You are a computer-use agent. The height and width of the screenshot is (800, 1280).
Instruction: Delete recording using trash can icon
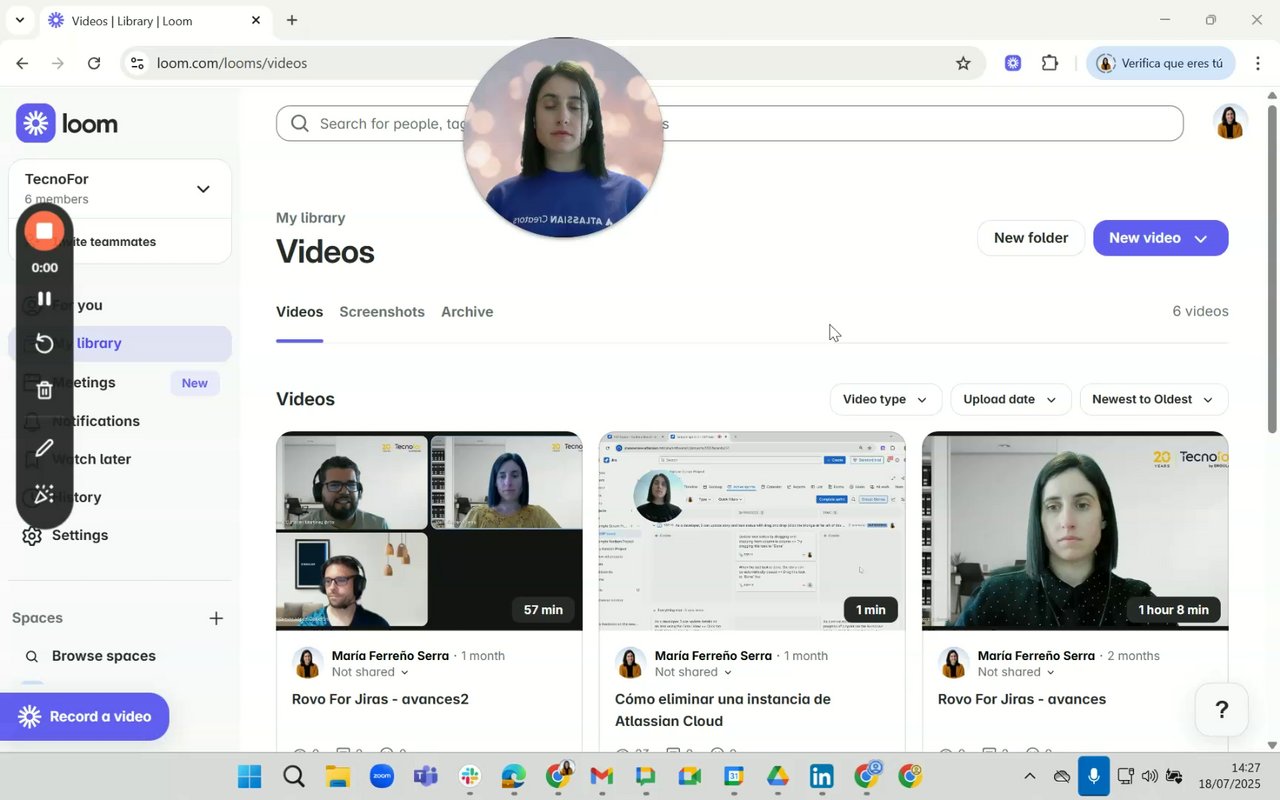tap(44, 391)
